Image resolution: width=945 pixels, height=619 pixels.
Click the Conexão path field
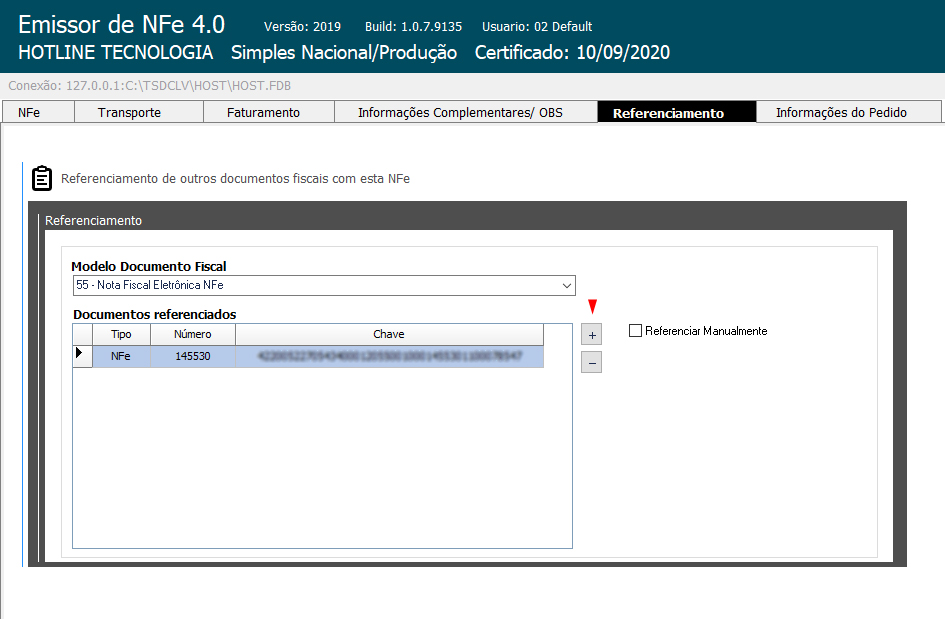[150, 86]
